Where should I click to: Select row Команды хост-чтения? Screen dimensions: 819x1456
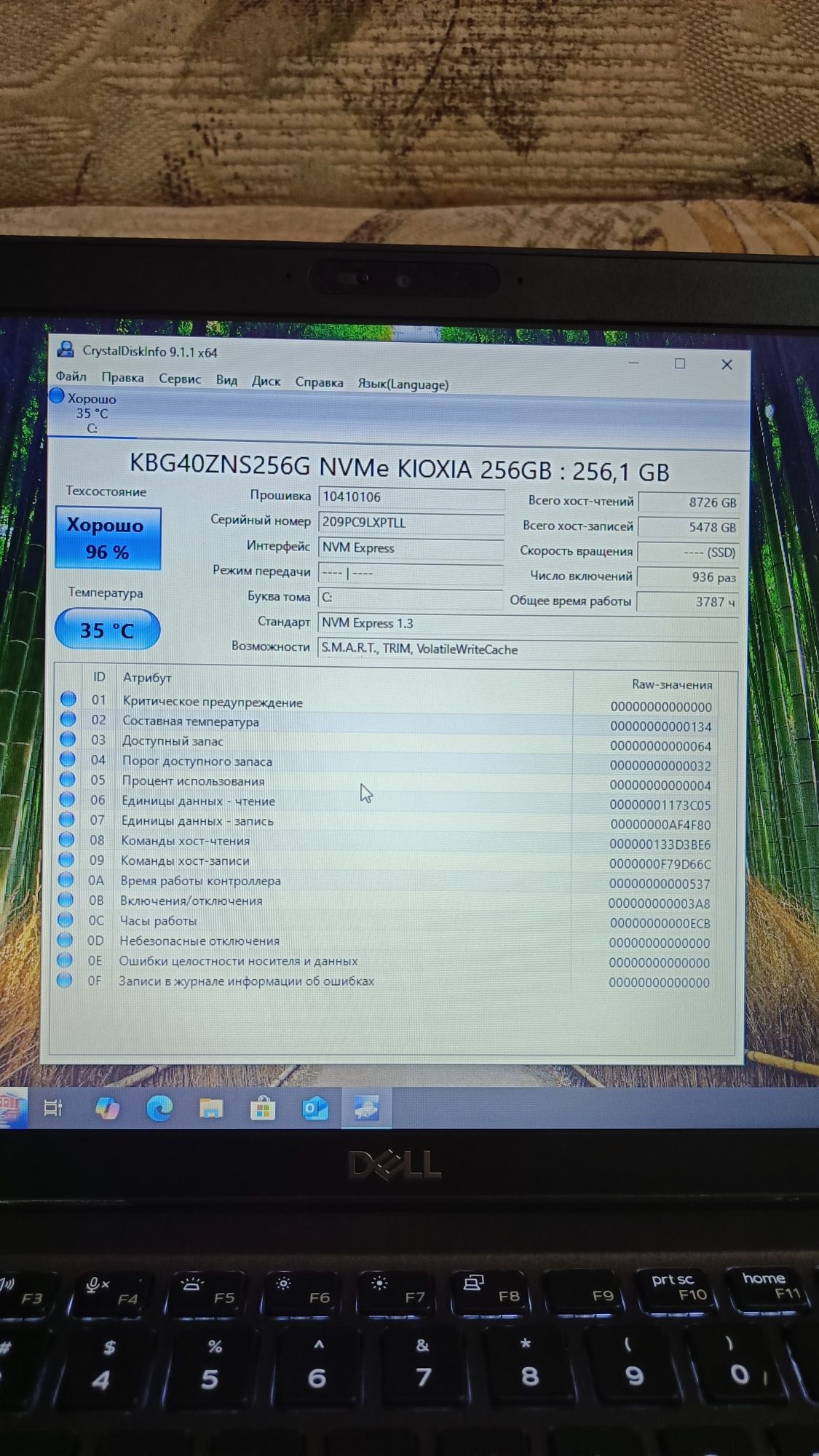coord(386,842)
